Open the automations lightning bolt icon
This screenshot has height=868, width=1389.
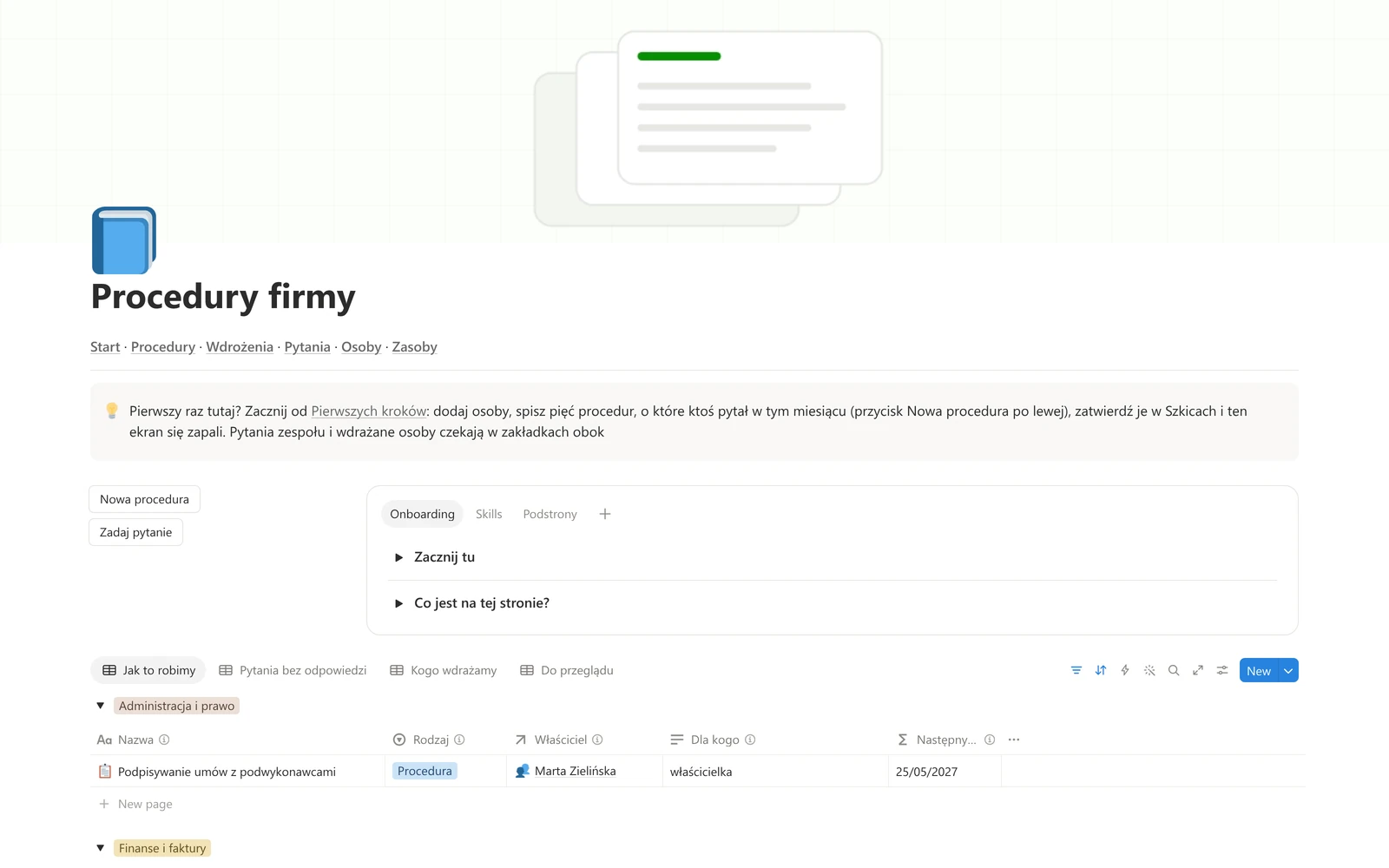coord(1125,670)
